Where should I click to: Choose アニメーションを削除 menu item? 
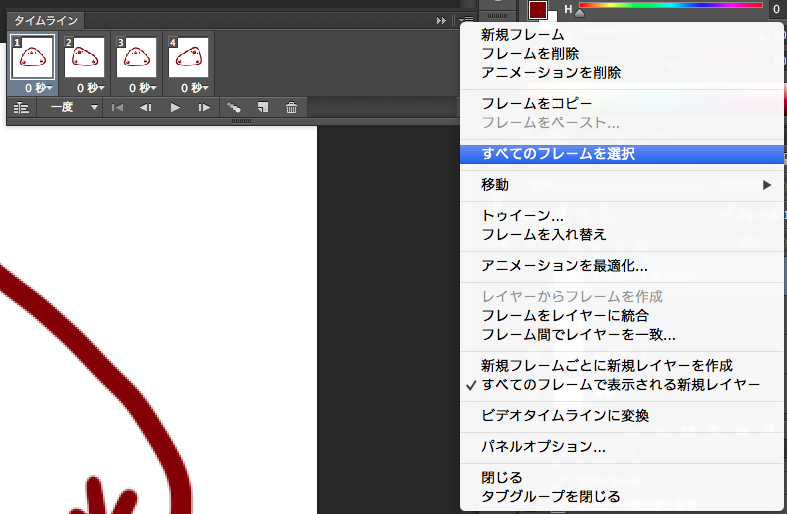(x=622, y=73)
